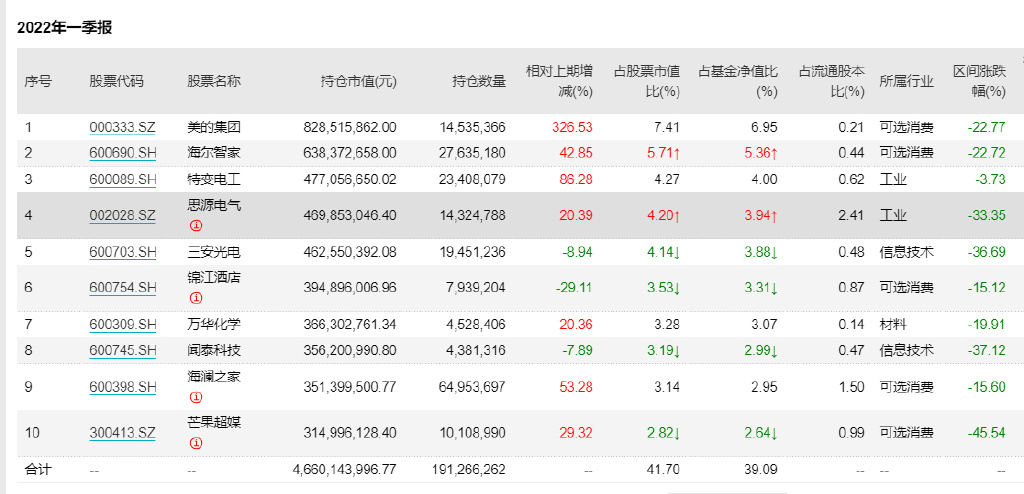
Task: Open stock code 000333.SZ link
Action: [x=123, y=127]
